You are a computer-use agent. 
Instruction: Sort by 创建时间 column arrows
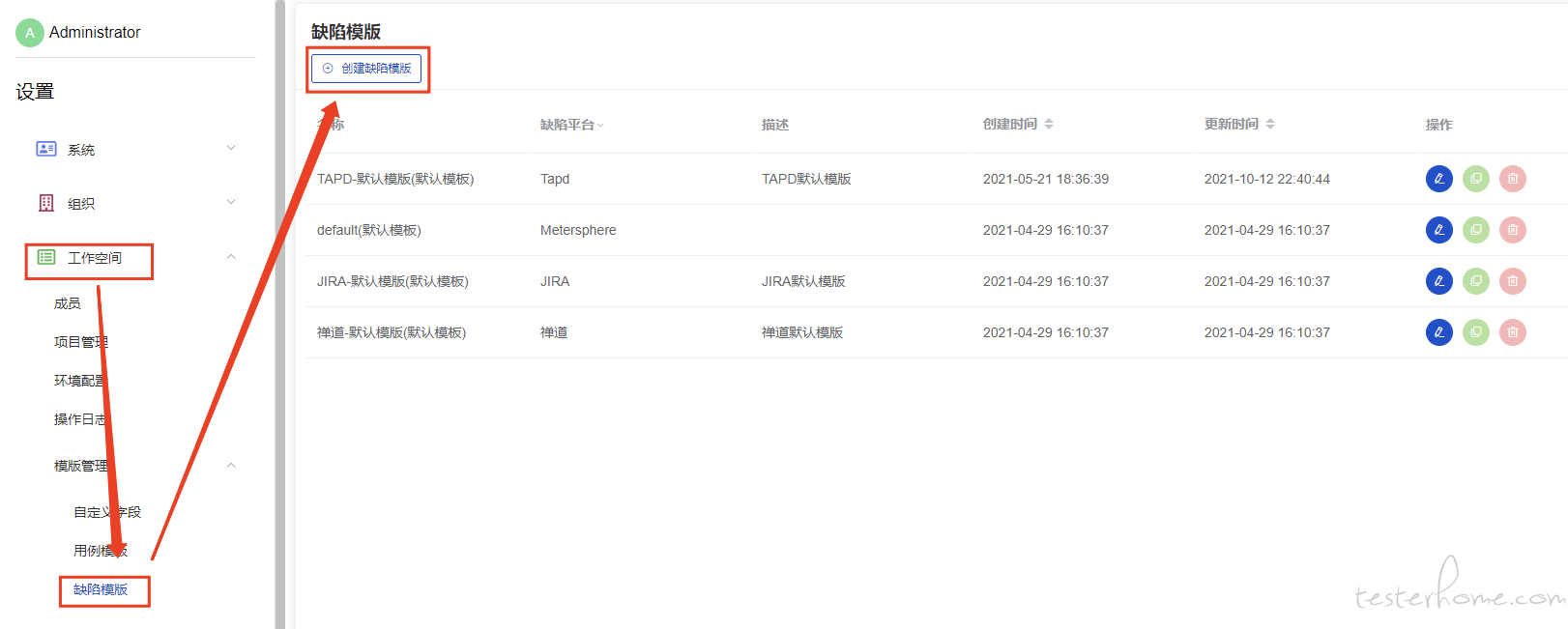pos(1049,124)
